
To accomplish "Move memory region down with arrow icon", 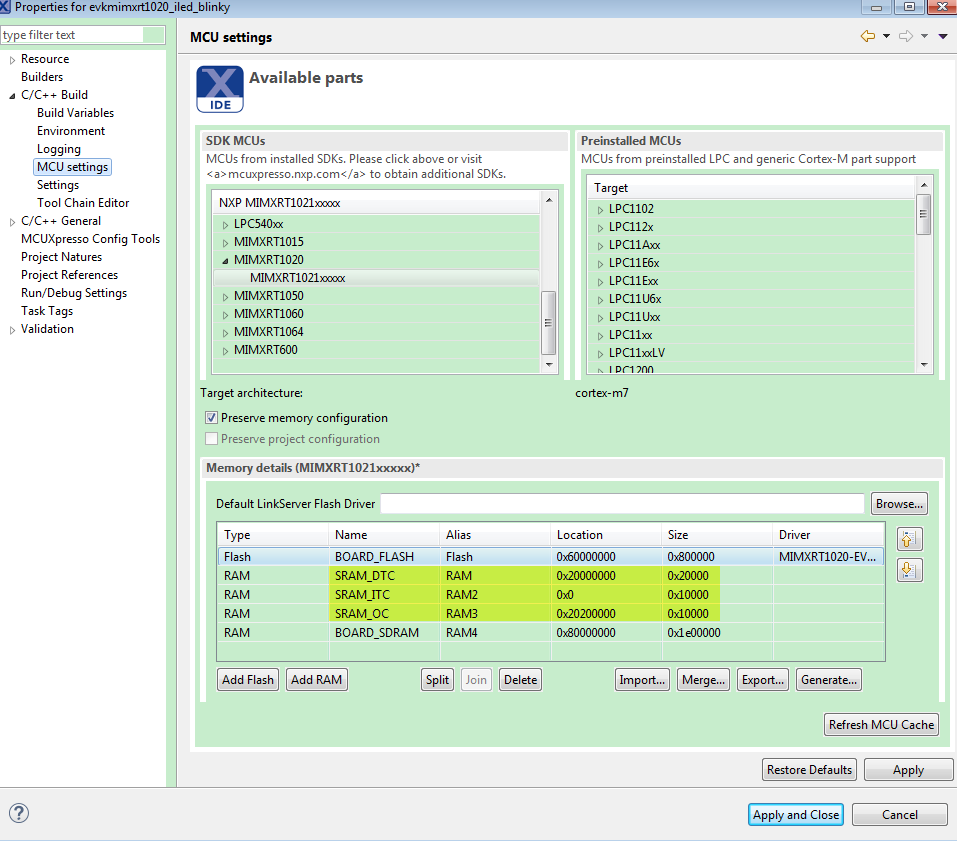I will [x=909, y=570].
